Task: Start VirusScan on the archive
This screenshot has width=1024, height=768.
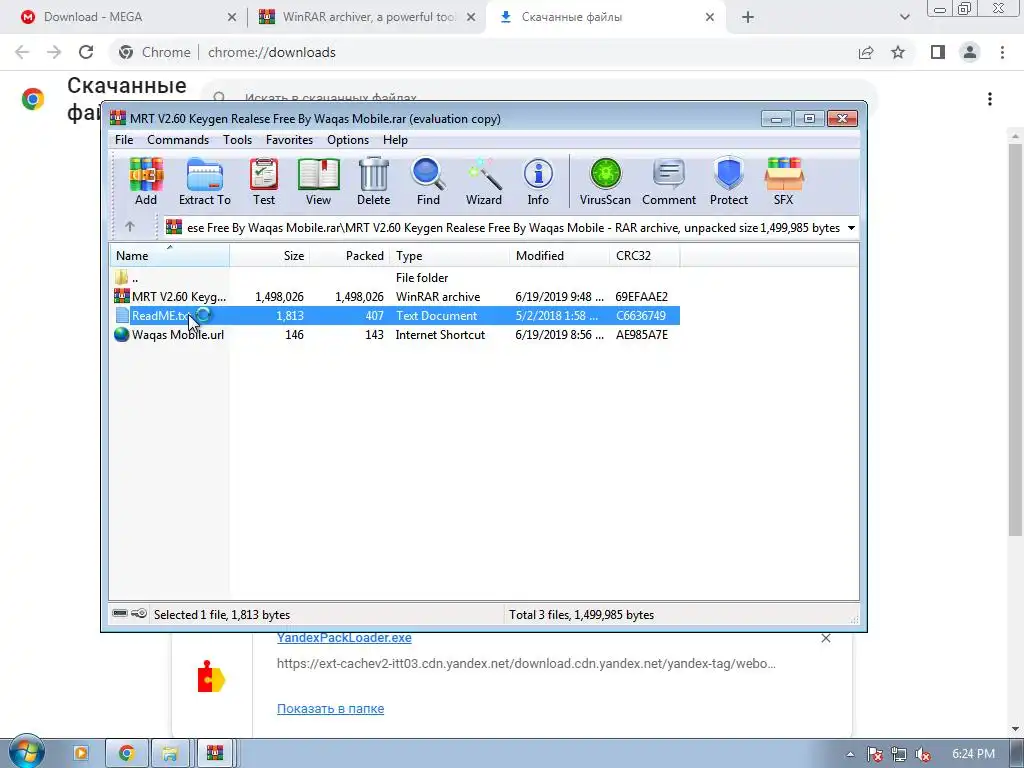Action: coord(605,182)
